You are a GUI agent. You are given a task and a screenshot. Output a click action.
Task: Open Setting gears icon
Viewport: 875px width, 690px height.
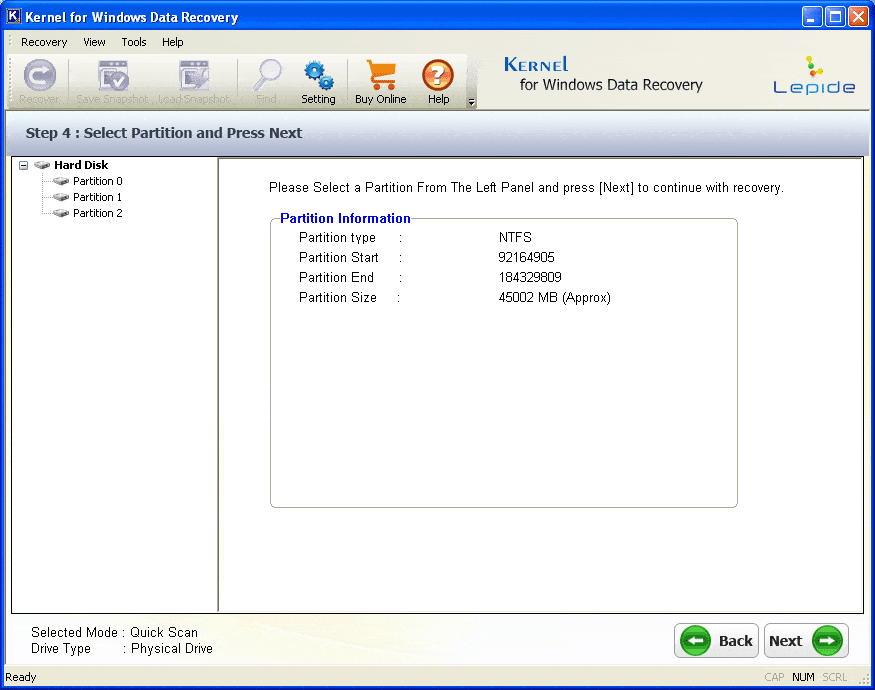point(319,75)
